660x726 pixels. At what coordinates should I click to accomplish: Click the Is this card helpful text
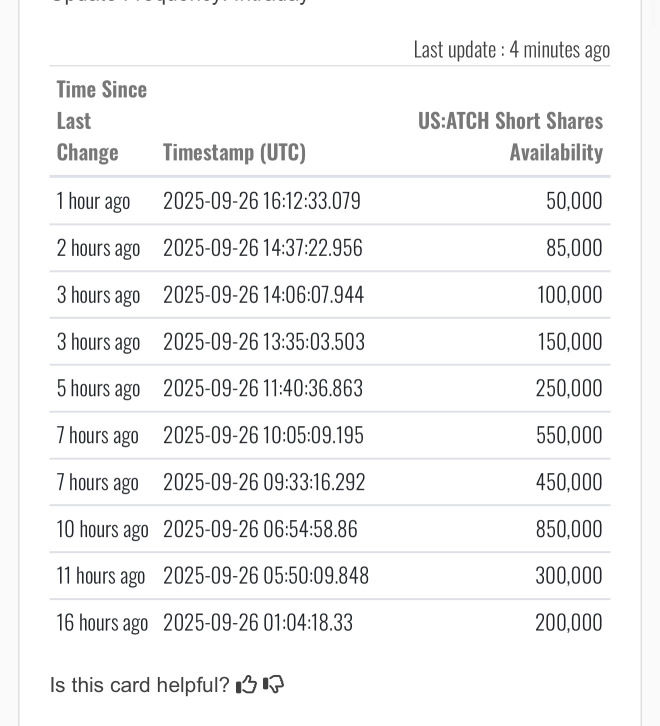click(x=139, y=685)
